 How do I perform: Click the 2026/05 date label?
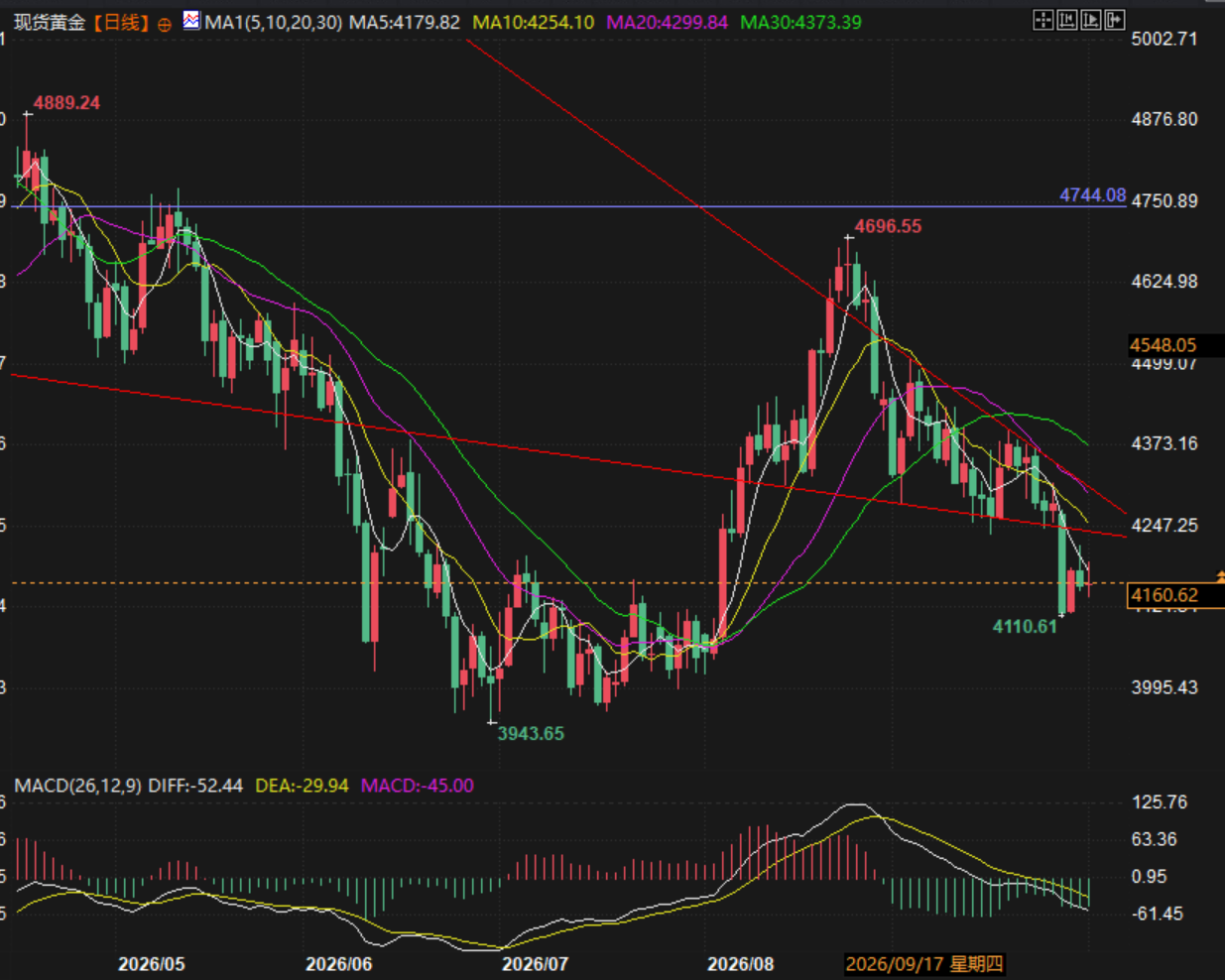click(152, 964)
